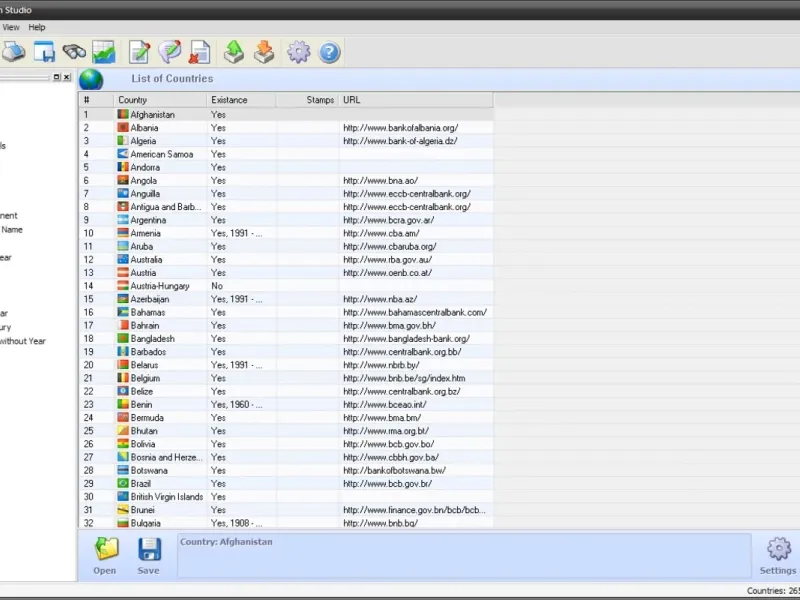
Task: Select the Azerbaijan row
Action: tap(286, 299)
